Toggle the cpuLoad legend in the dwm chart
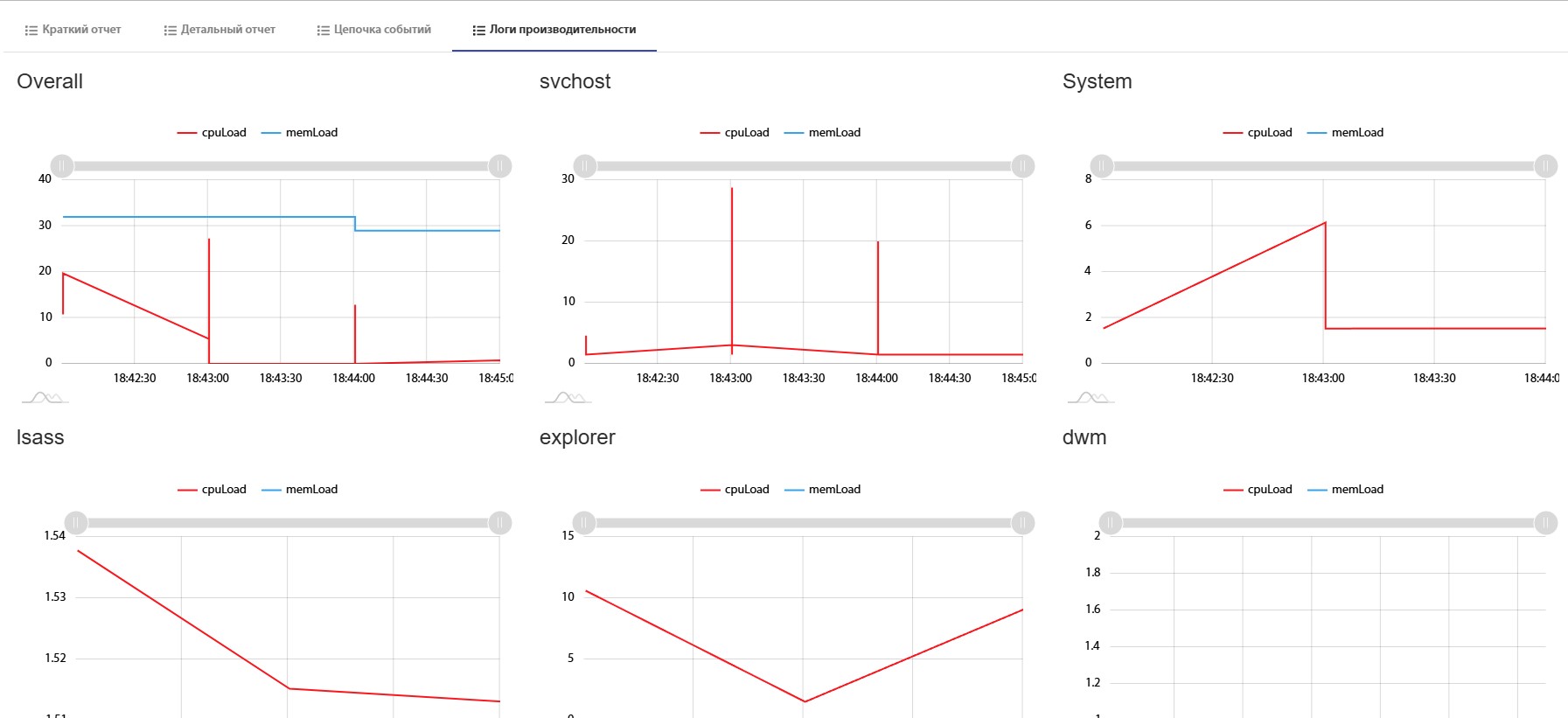 coord(1258,490)
